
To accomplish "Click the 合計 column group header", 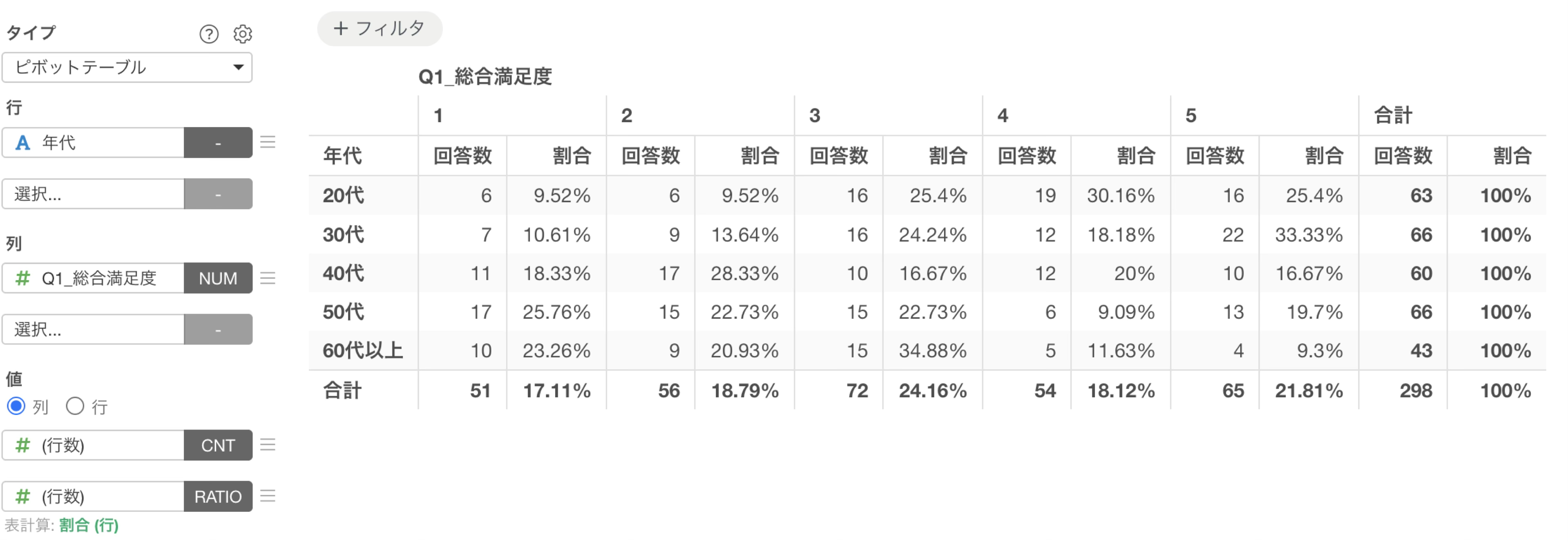I will 1393,115.
